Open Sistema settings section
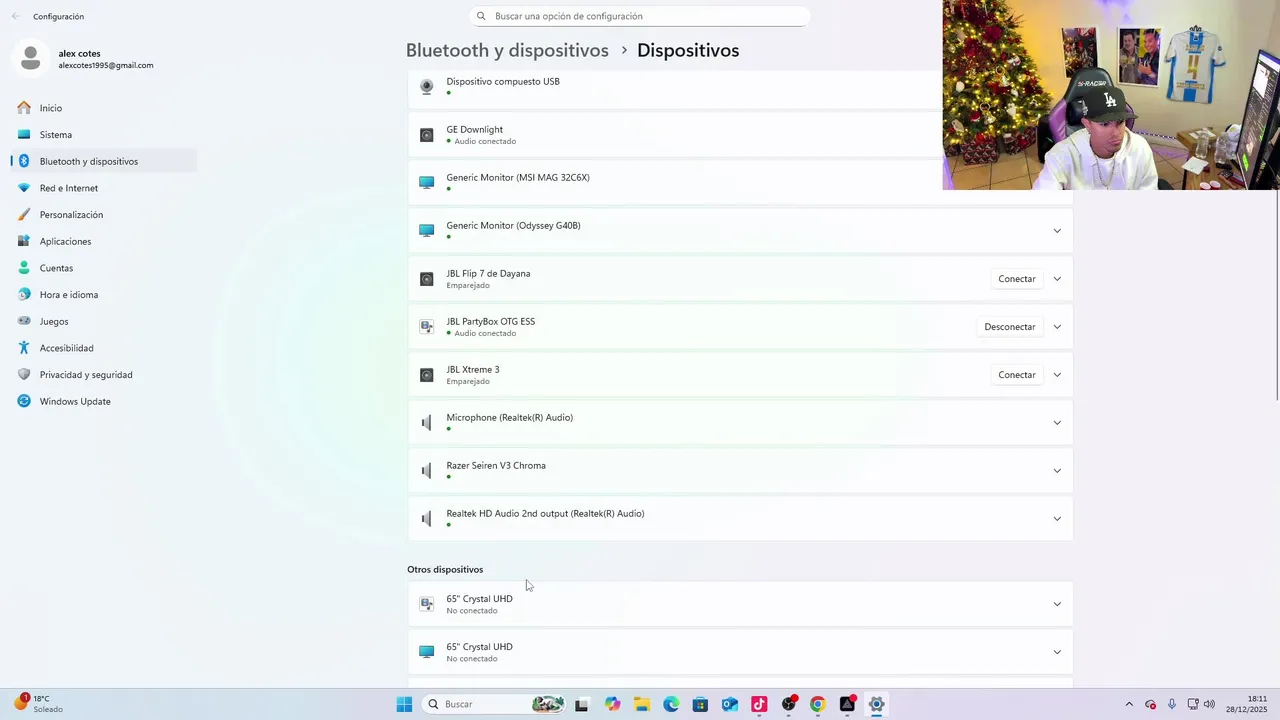Viewport: 1280px width, 720px height. point(104,134)
